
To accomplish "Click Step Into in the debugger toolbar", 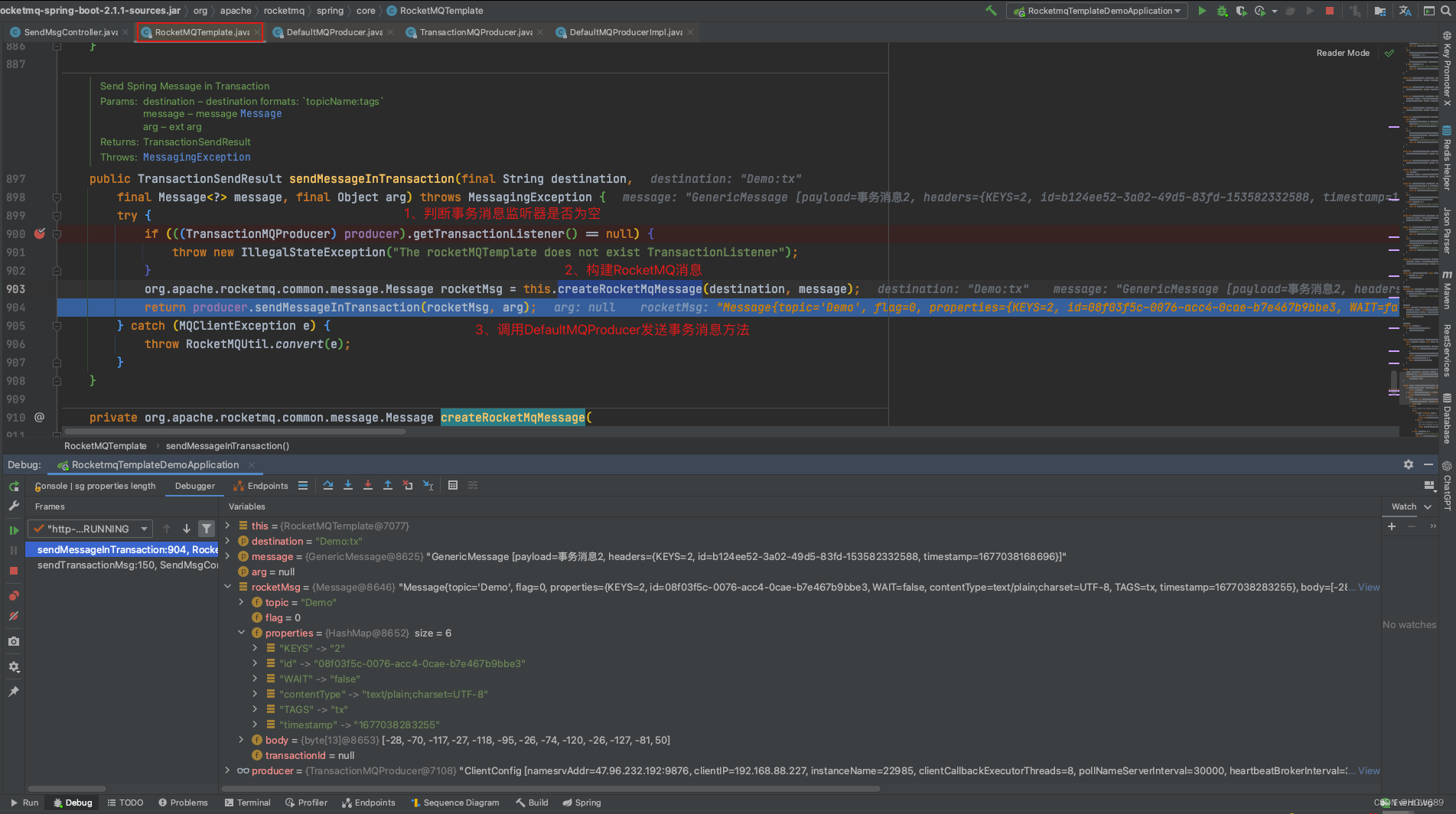I will [348, 485].
